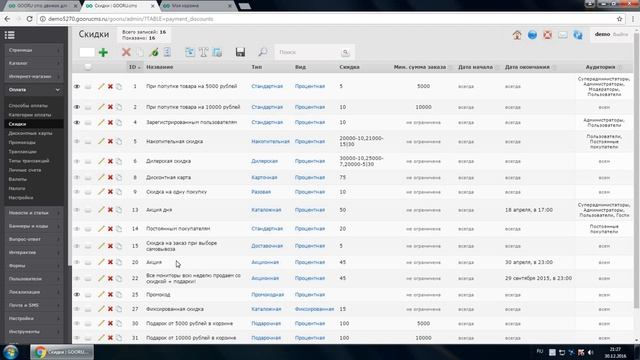Toggle visibility eye for row 1
The height and width of the screenshot is (360, 640).
pos(77,87)
